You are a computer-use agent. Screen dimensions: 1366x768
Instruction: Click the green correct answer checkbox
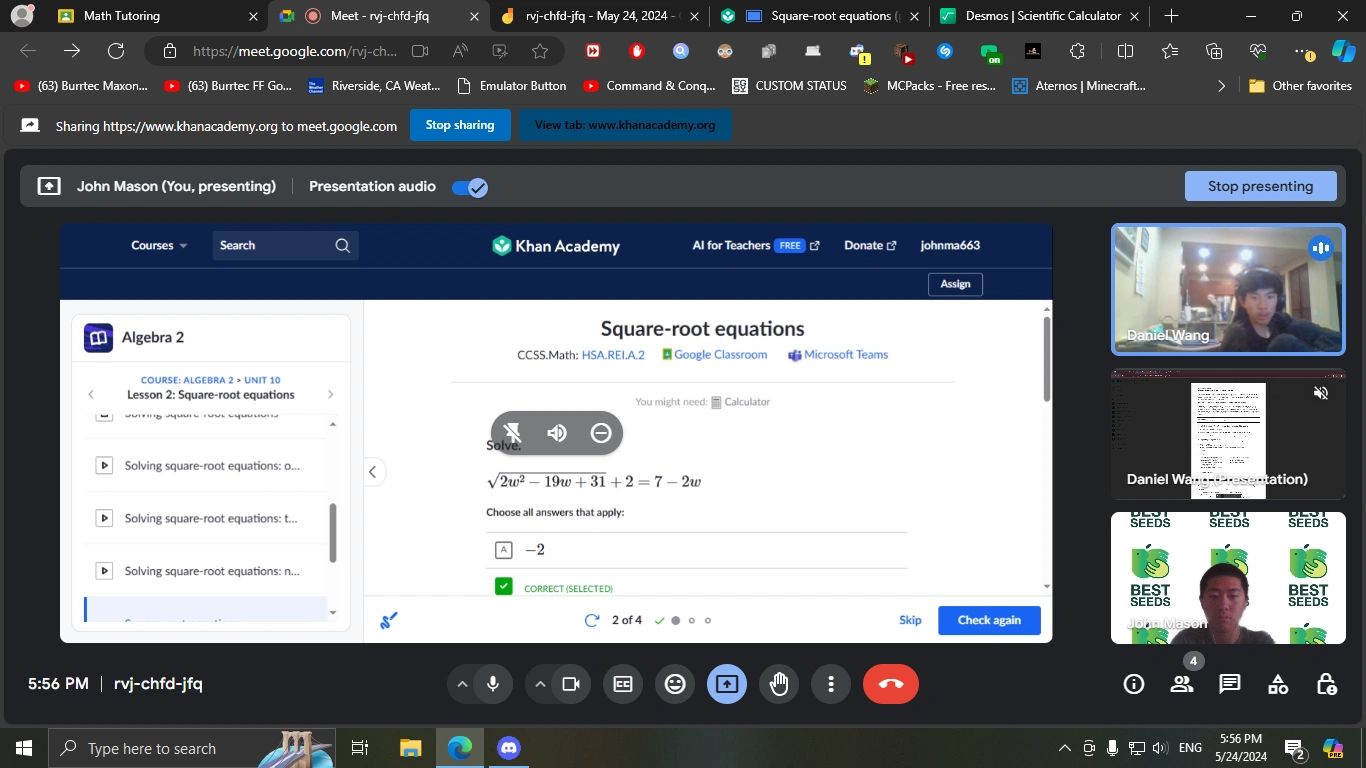coord(504,586)
